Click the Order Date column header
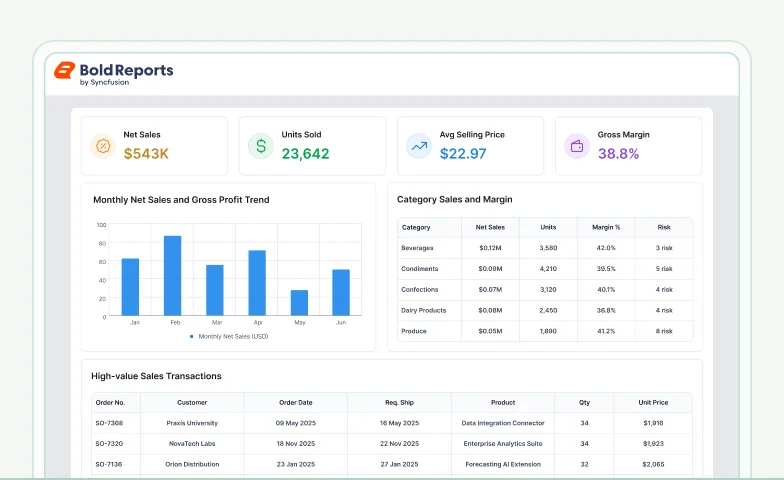Image resolution: width=784 pixels, height=480 pixels. pos(296,402)
